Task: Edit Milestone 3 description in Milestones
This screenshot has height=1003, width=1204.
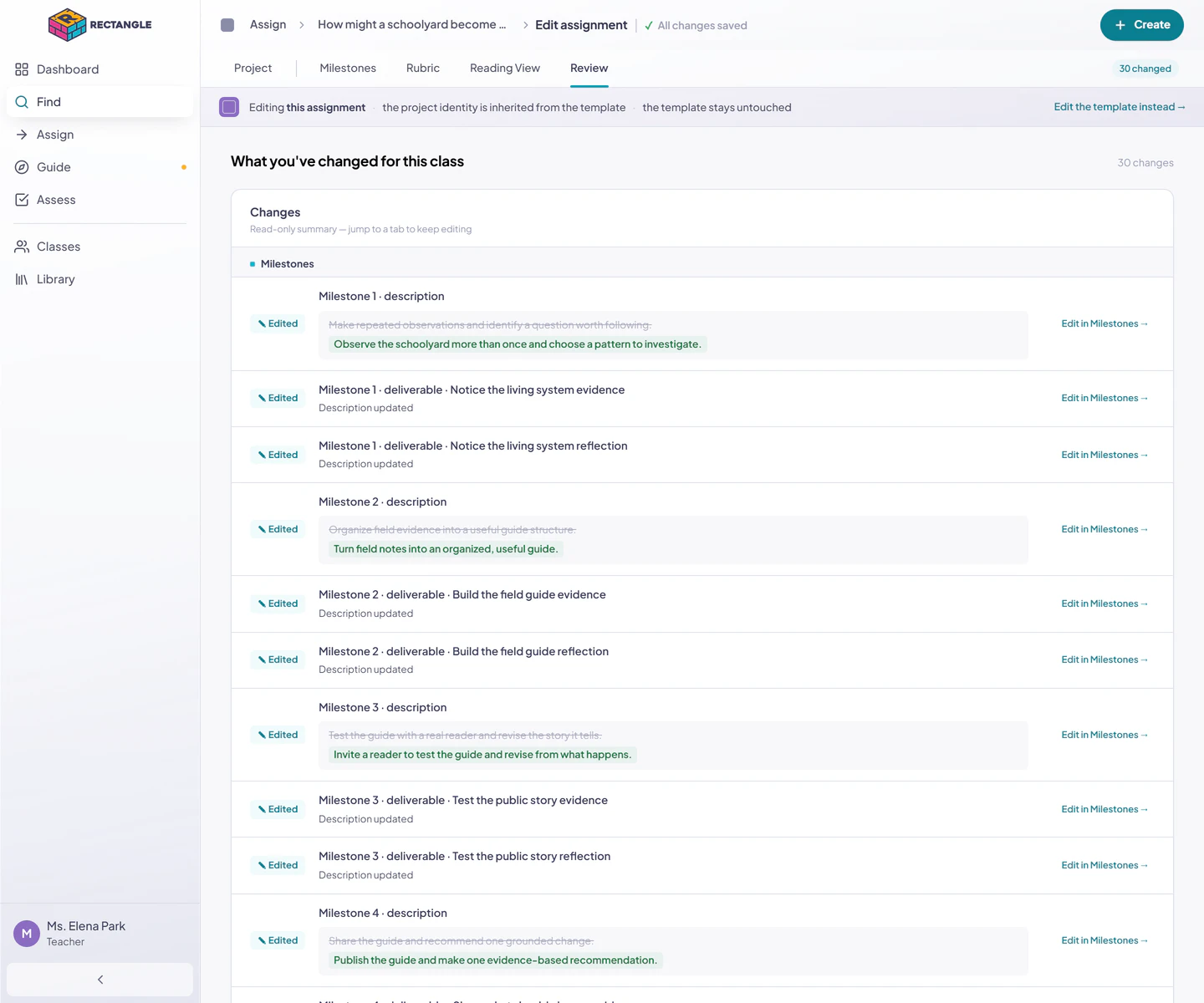Action: coord(1105,736)
